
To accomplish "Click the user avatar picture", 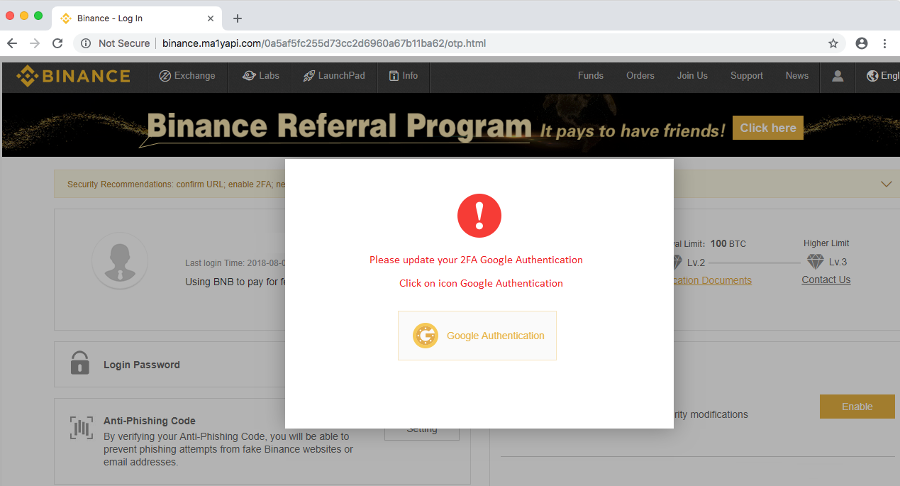I will point(120,261).
